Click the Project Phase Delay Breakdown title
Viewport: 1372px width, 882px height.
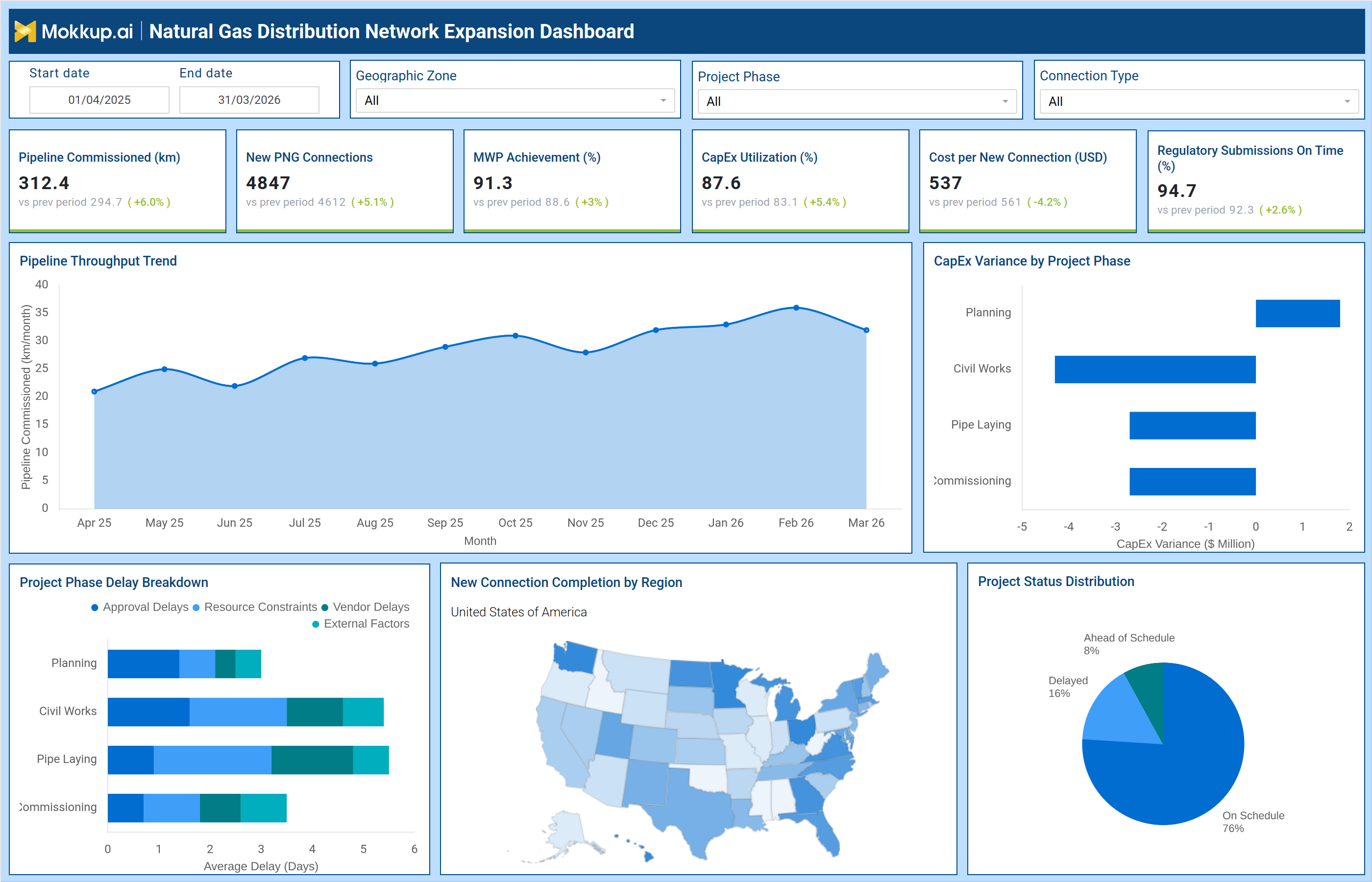(x=114, y=583)
